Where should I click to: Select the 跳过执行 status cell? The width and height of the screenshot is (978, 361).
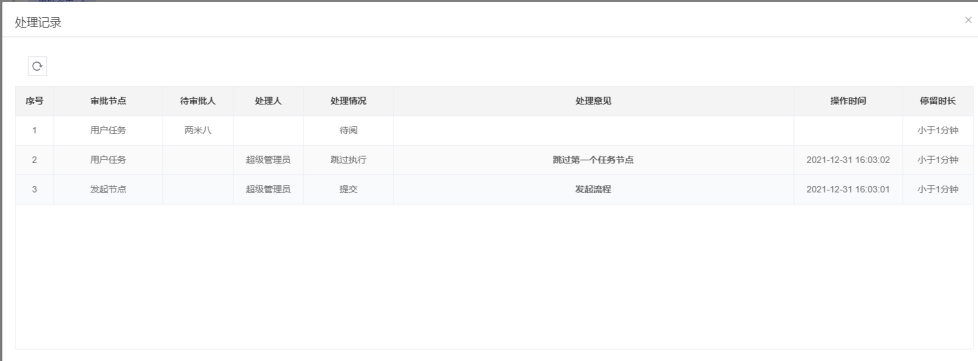(x=349, y=160)
